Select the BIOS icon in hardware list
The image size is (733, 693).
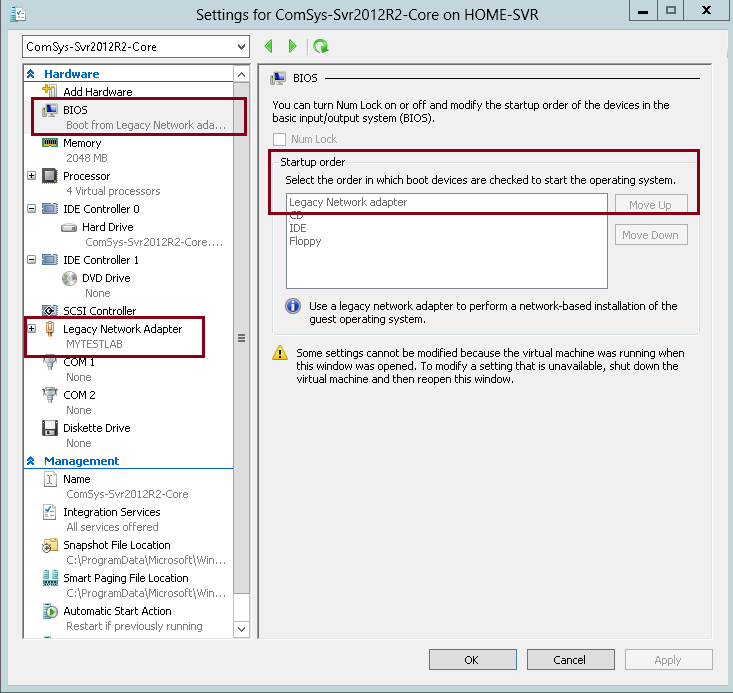(50, 110)
